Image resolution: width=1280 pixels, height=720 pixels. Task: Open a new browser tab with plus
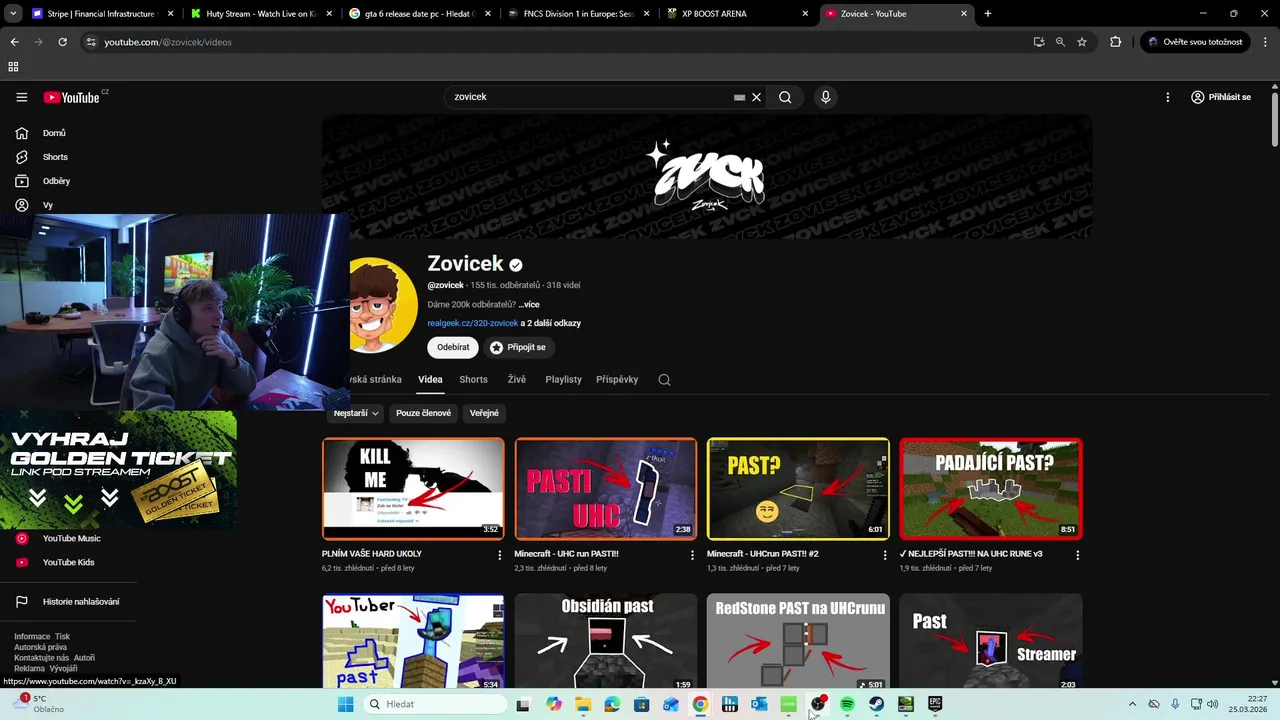988,14
